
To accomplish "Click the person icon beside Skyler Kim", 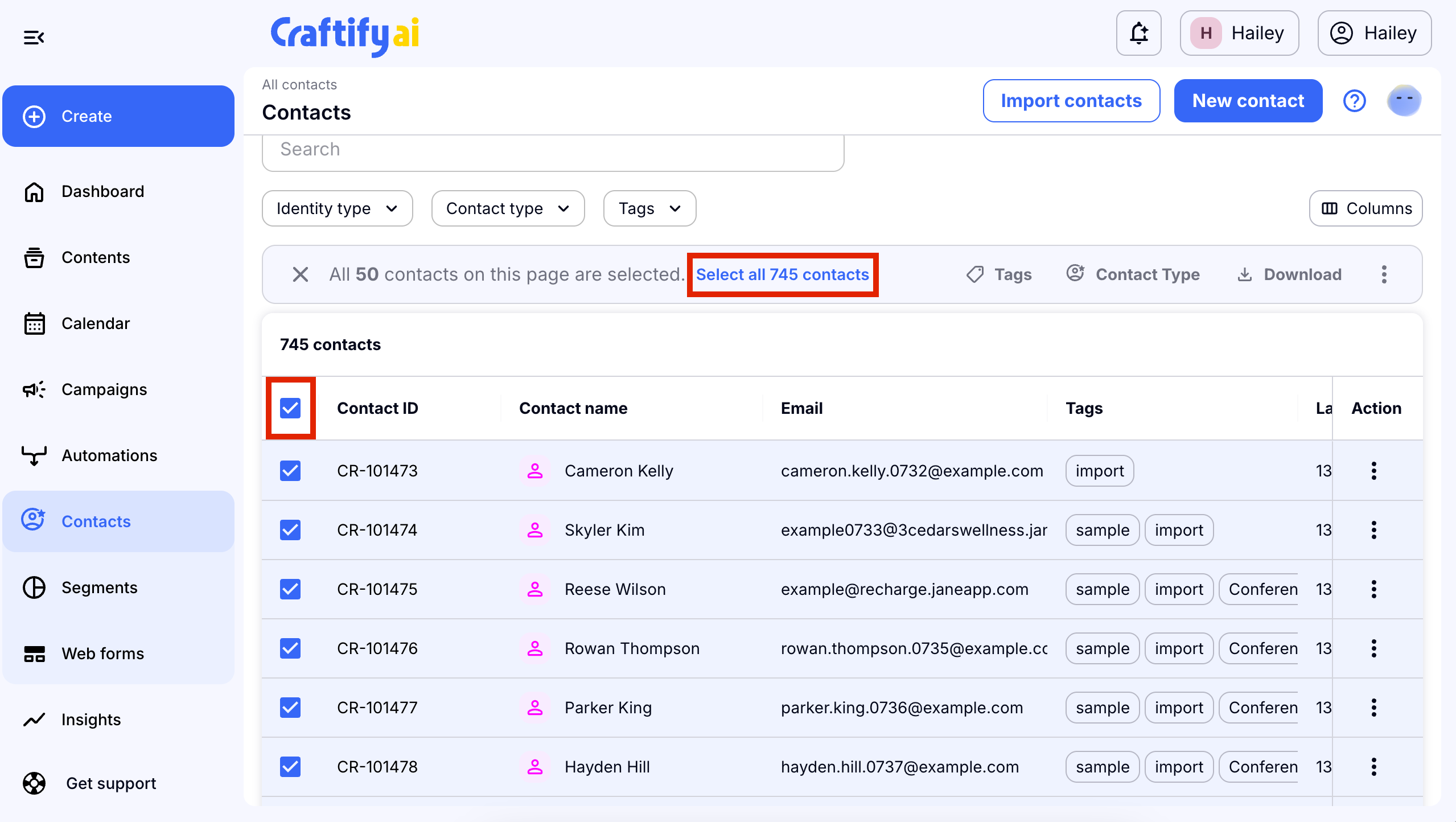I will (535, 530).
